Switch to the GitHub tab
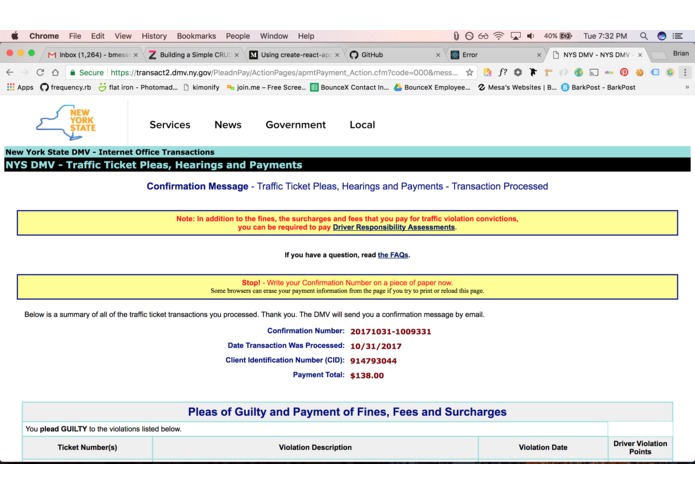This screenshot has height=494, width=695. pyautogui.click(x=394, y=55)
